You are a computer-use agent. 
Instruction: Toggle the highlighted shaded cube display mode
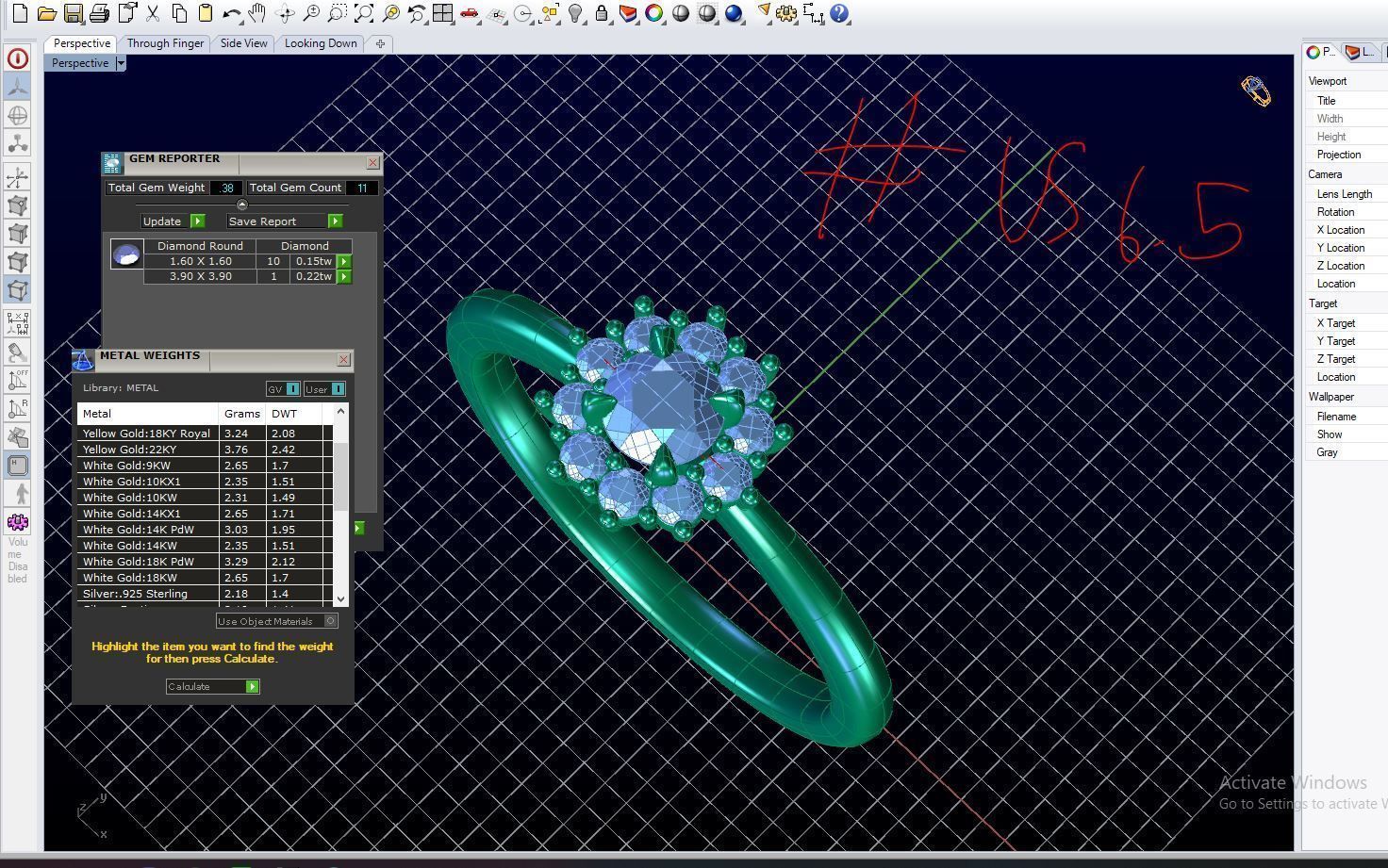[17, 289]
